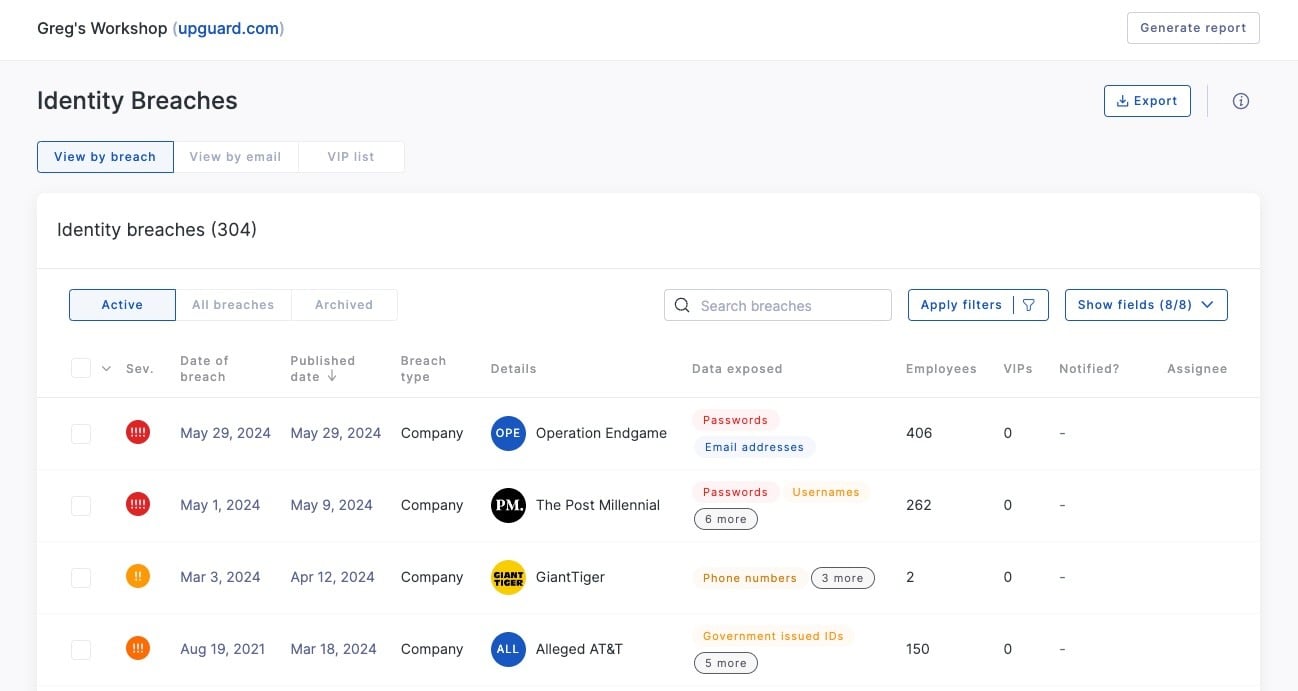
Task: Select the Alleged AT&T row checkbox
Action: click(81, 649)
